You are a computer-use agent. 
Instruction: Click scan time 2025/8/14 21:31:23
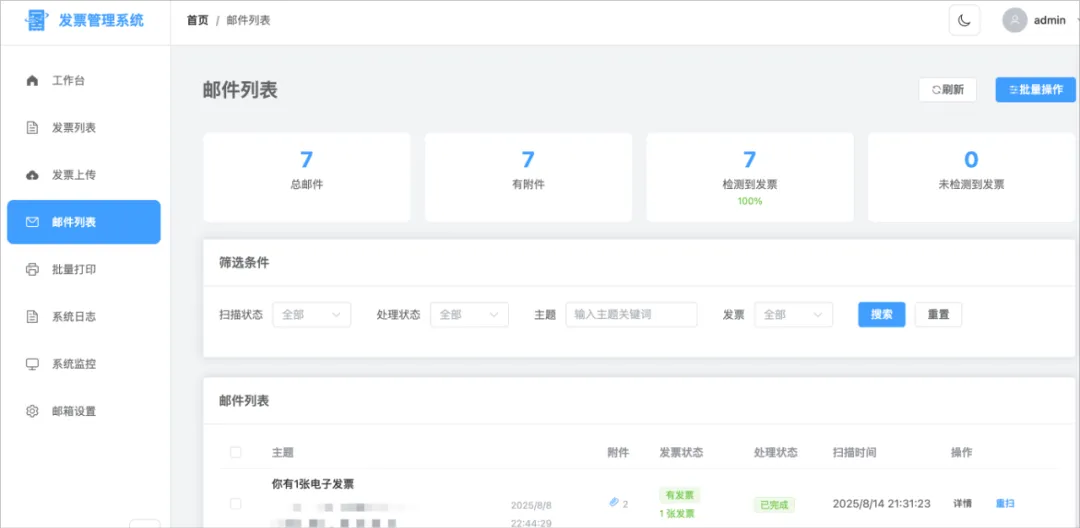pos(882,504)
